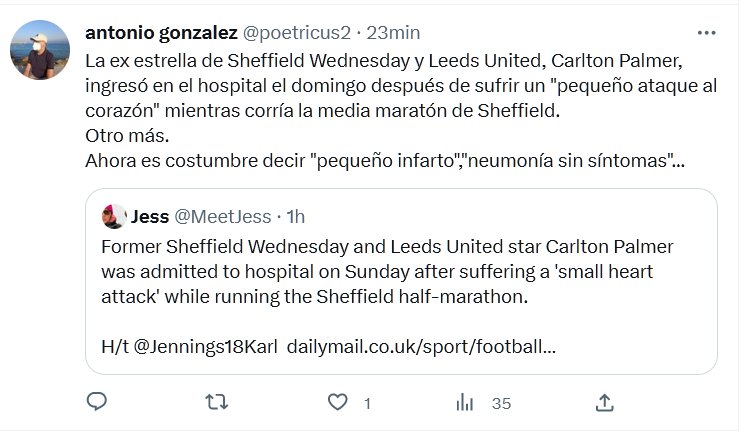Open the tweet analytics bar chart icon

tap(465, 402)
